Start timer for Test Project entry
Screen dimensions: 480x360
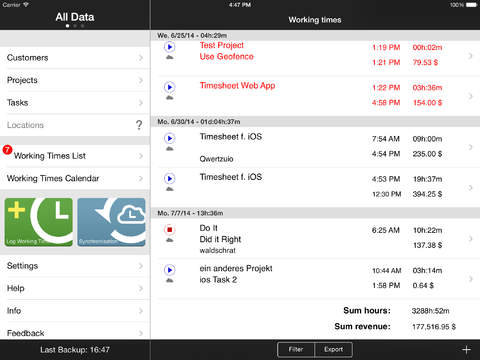170,47
